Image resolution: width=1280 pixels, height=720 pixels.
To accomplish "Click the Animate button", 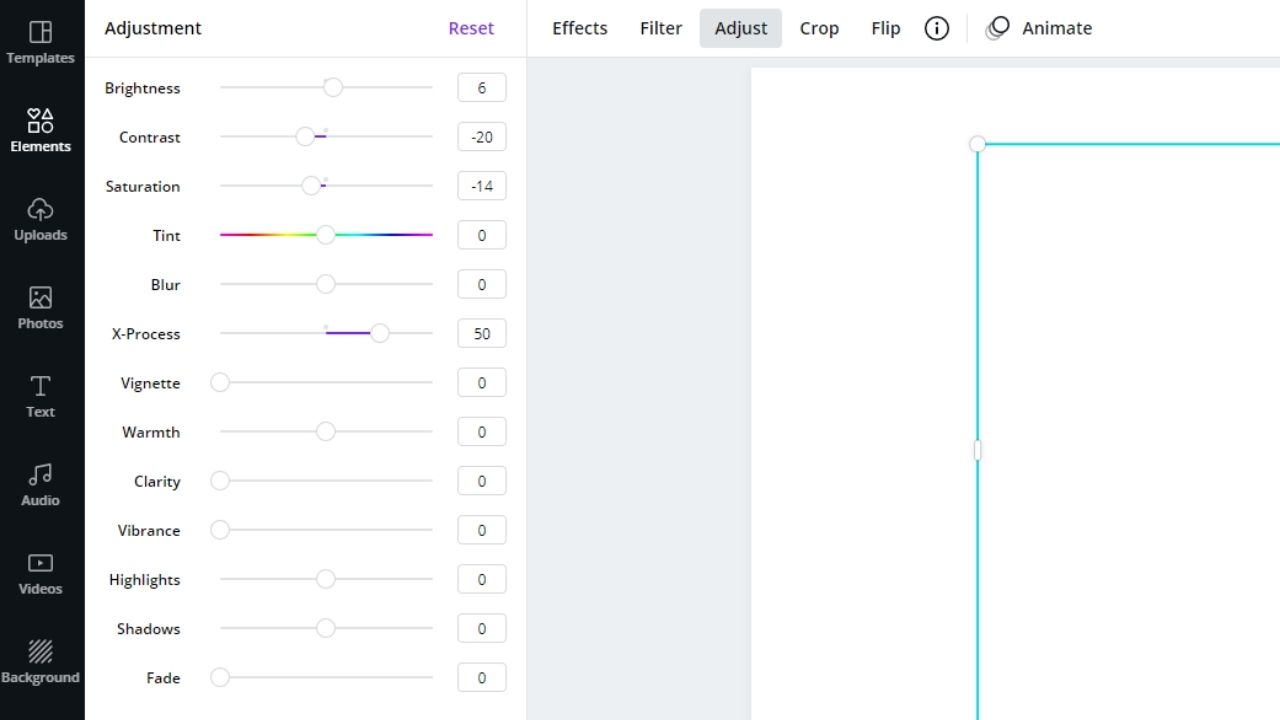I will [x=1039, y=28].
